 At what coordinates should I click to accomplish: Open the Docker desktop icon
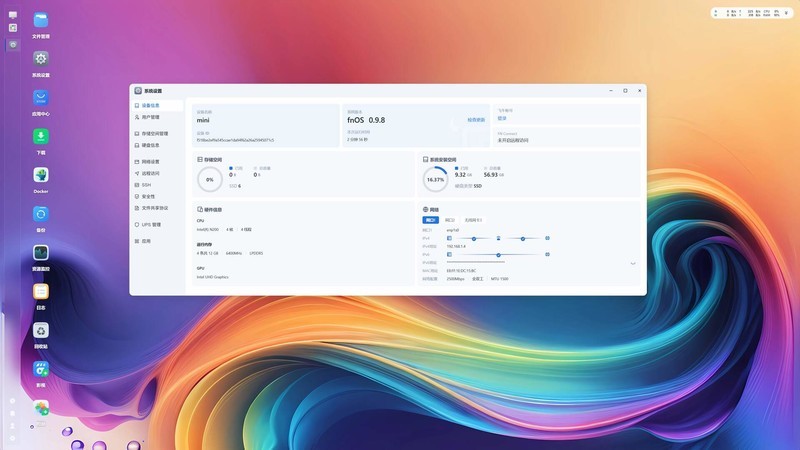(x=41, y=175)
